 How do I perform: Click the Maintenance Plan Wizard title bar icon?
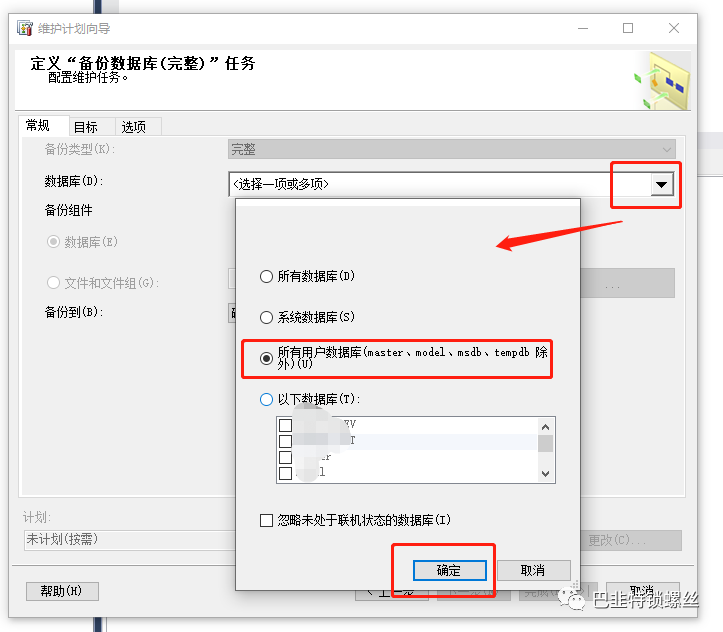click(x=24, y=28)
